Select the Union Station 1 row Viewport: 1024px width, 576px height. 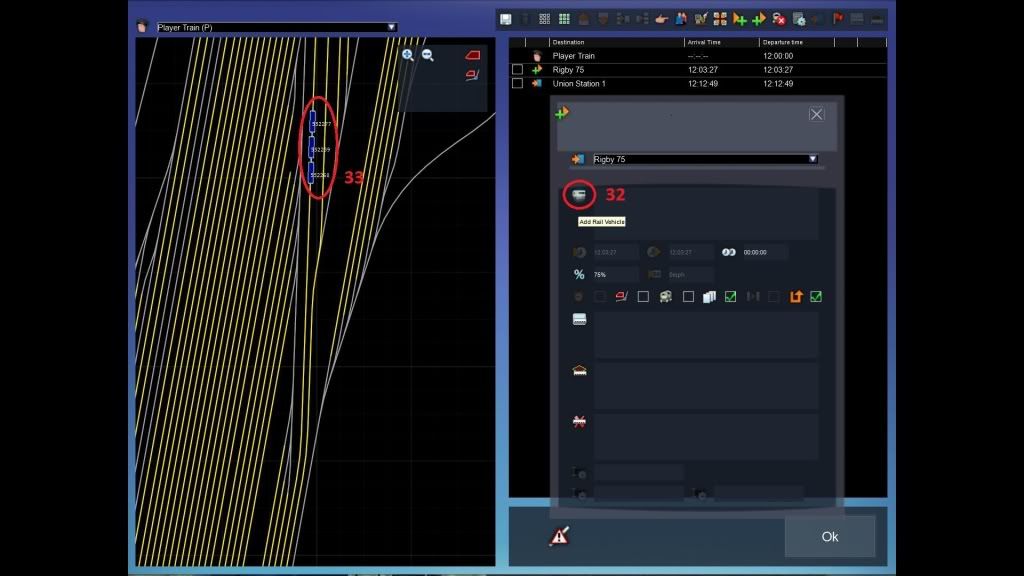coord(697,84)
